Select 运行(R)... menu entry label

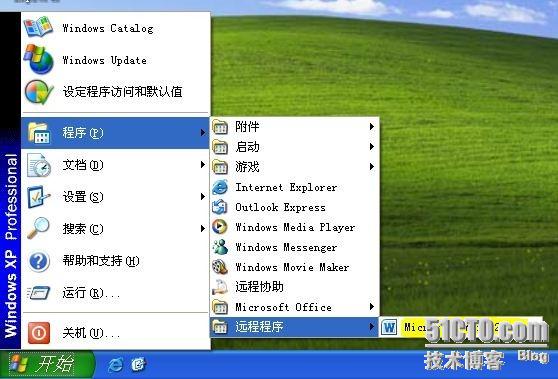(91, 293)
